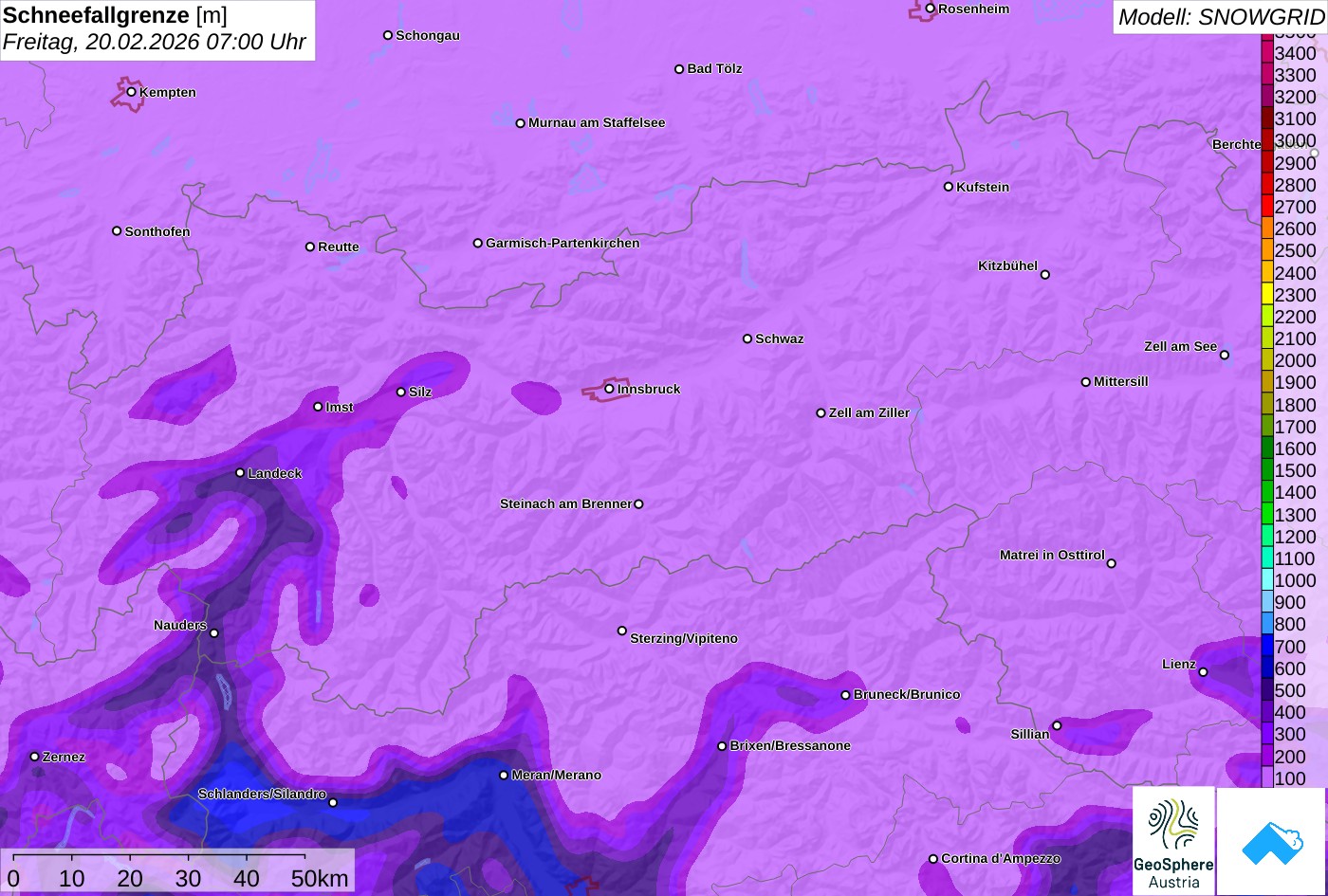1328x896 pixels.
Task: Select the Cortina d'Ampezzo marker dot
Action: pyautogui.click(x=933, y=859)
